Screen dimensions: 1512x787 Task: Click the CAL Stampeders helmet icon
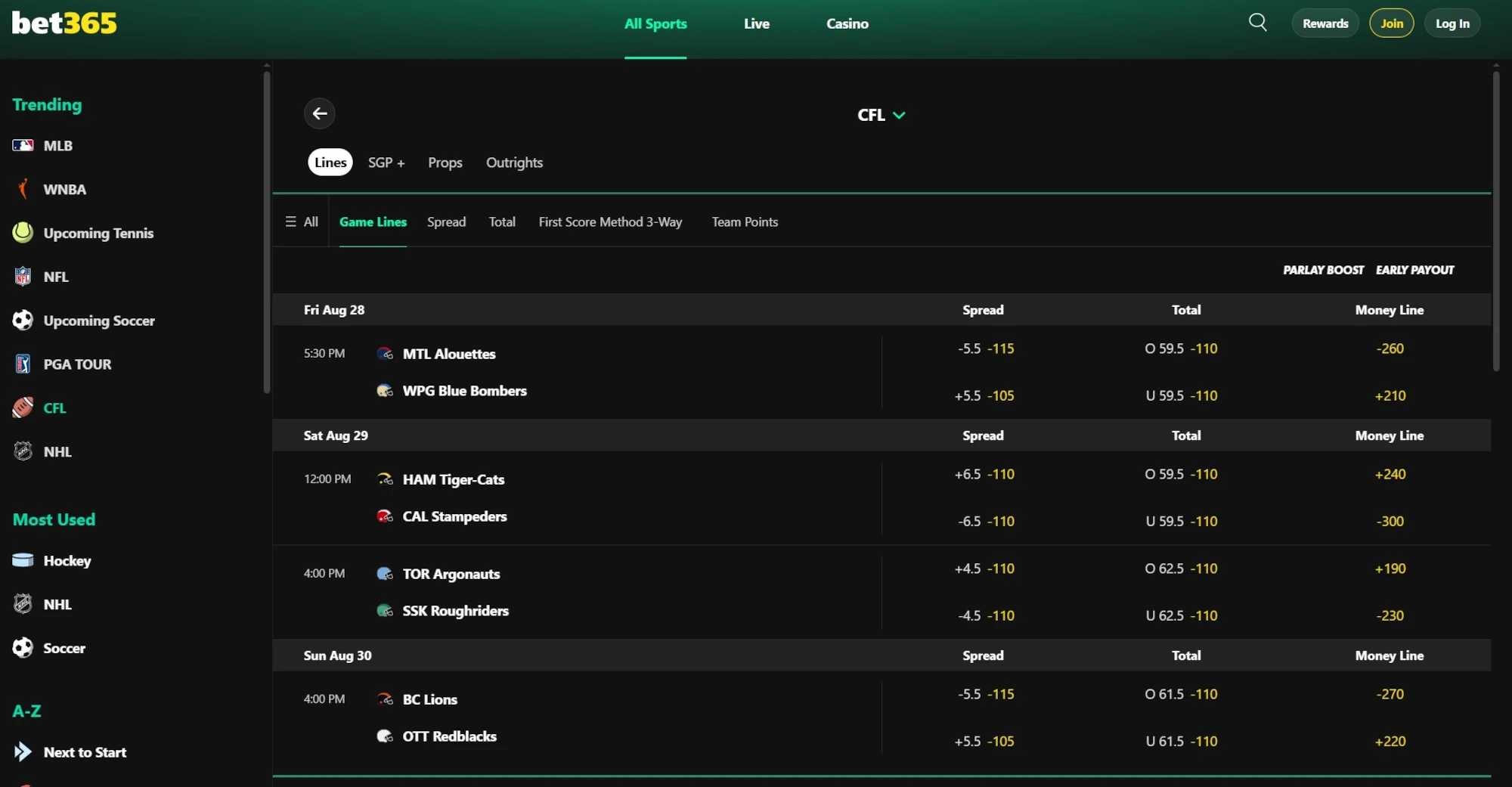[385, 516]
